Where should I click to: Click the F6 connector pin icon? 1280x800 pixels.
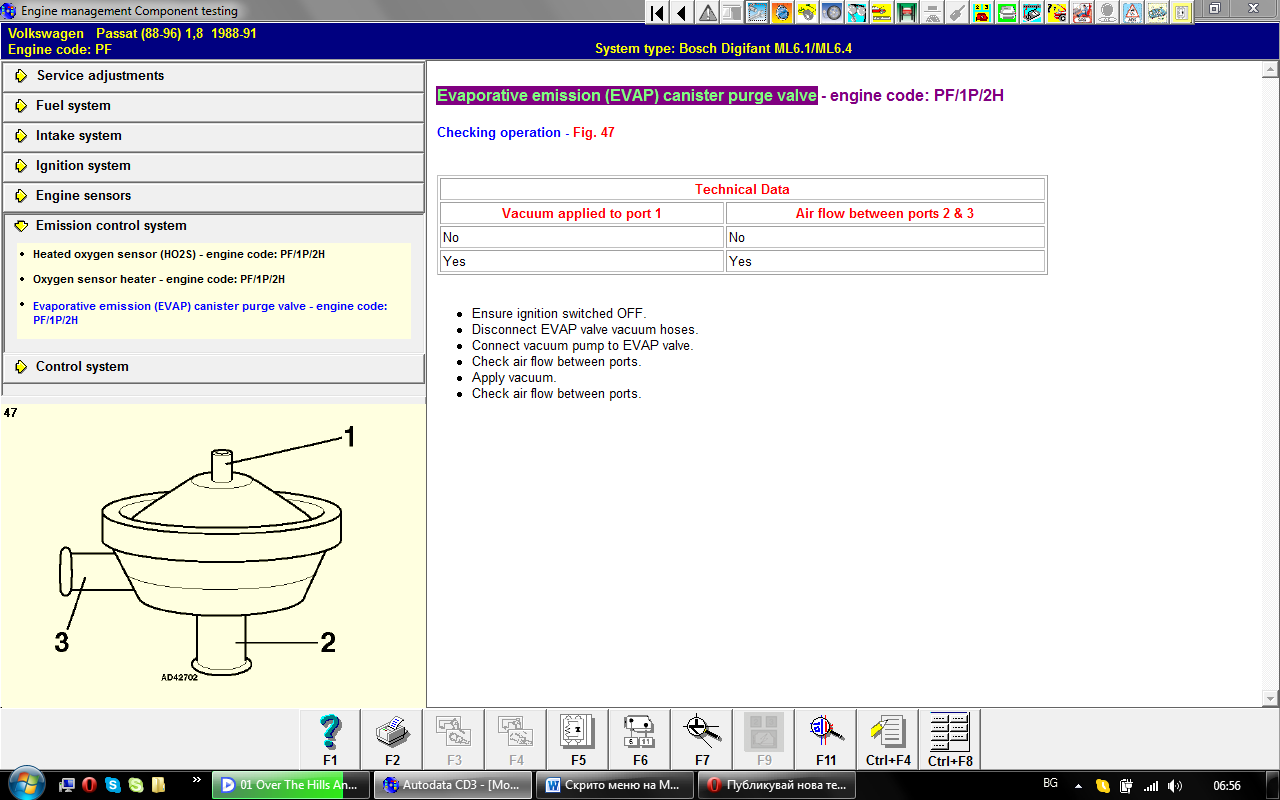click(x=640, y=733)
